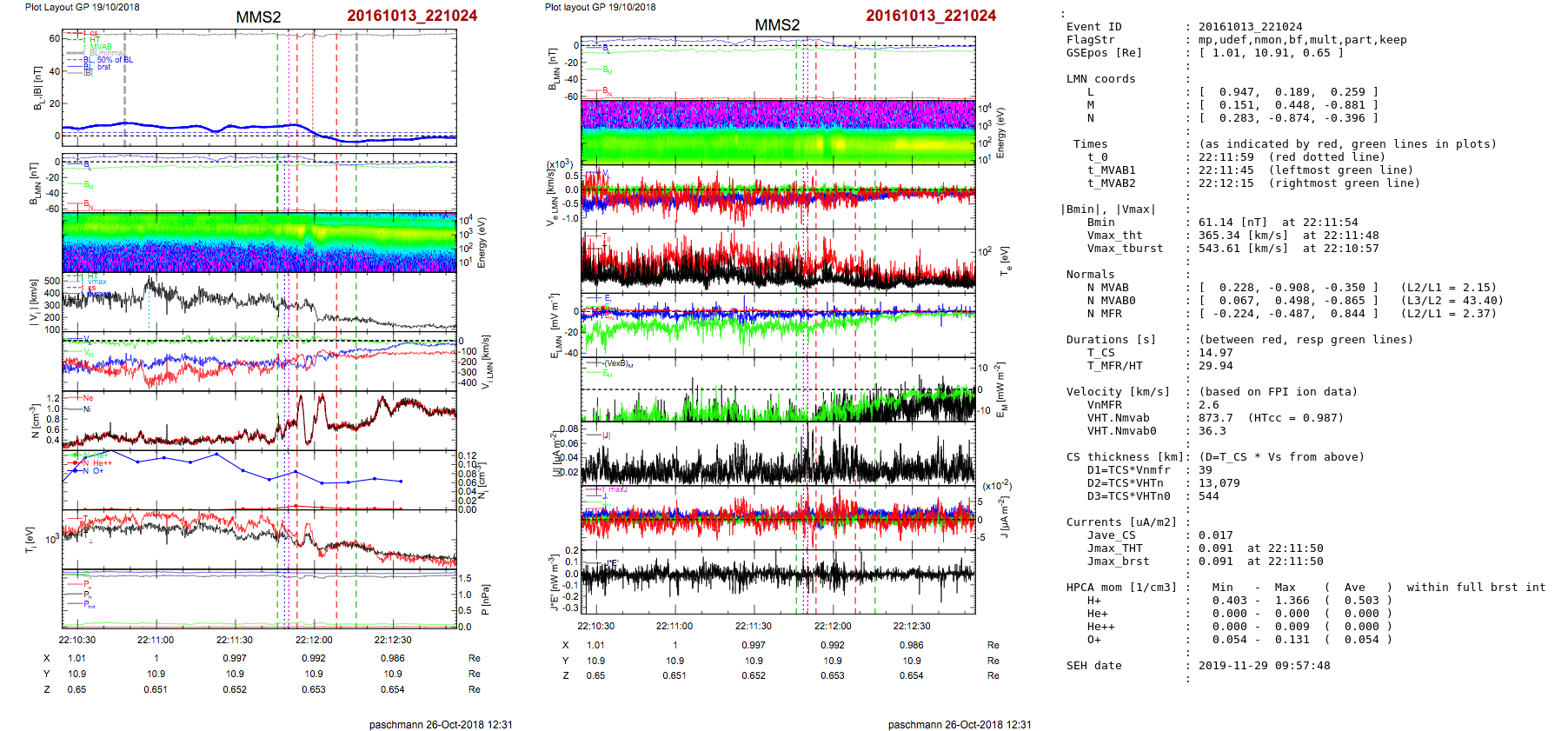This screenshot has height=731, width=1568.
Task: Select the timestamp '2019-11-29 09:57:48'
Action: (1264, 666)
